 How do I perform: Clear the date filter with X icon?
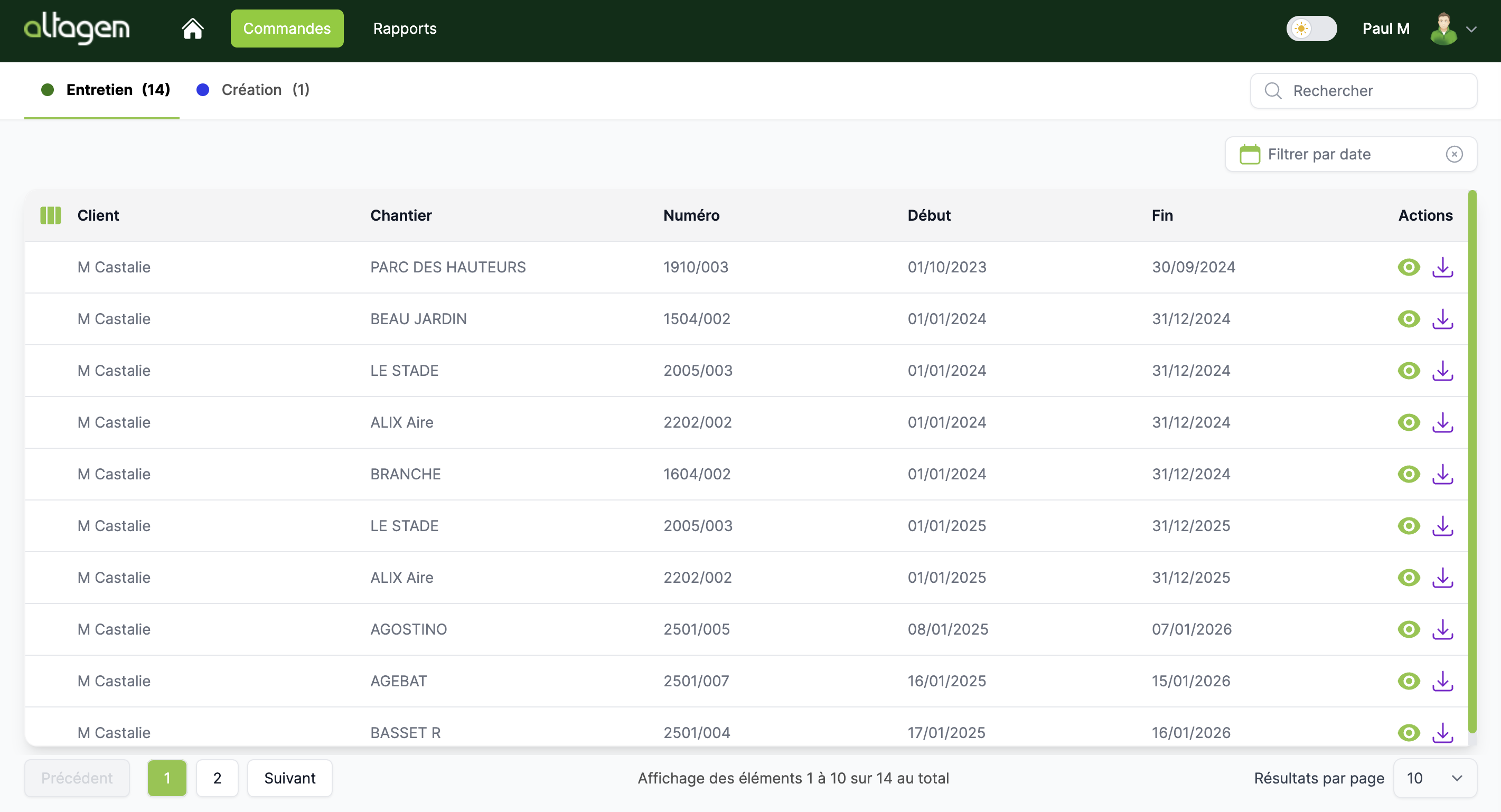tap(1454, 154)
